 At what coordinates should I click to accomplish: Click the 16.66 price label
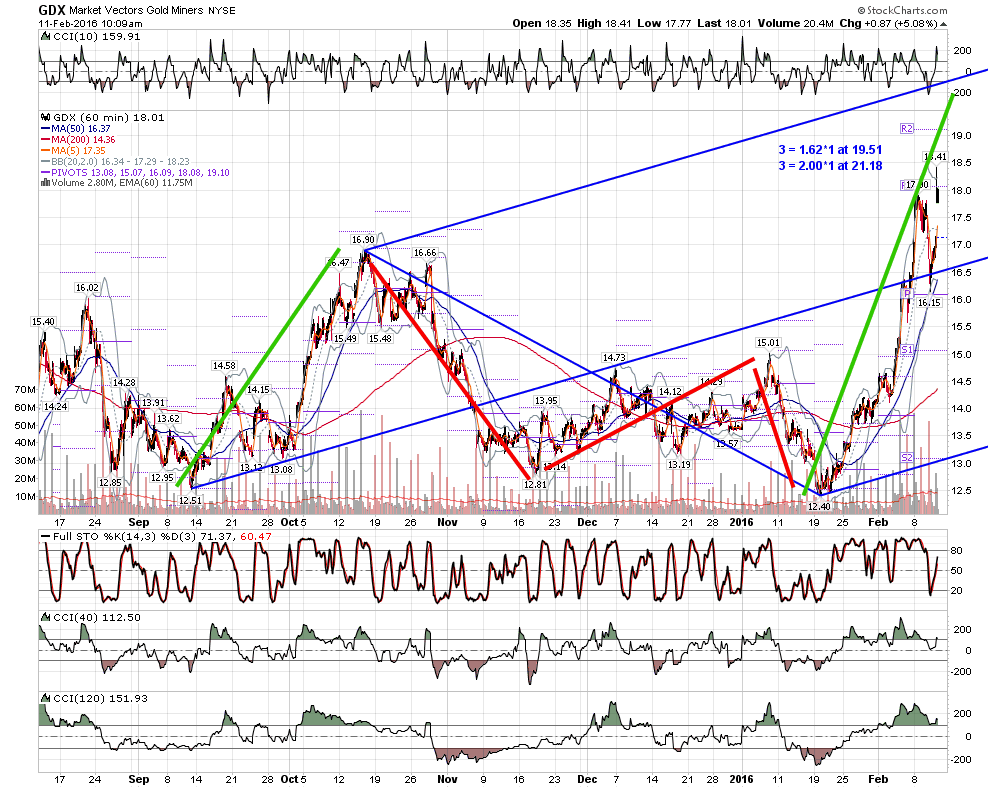[x=425, y=253]
